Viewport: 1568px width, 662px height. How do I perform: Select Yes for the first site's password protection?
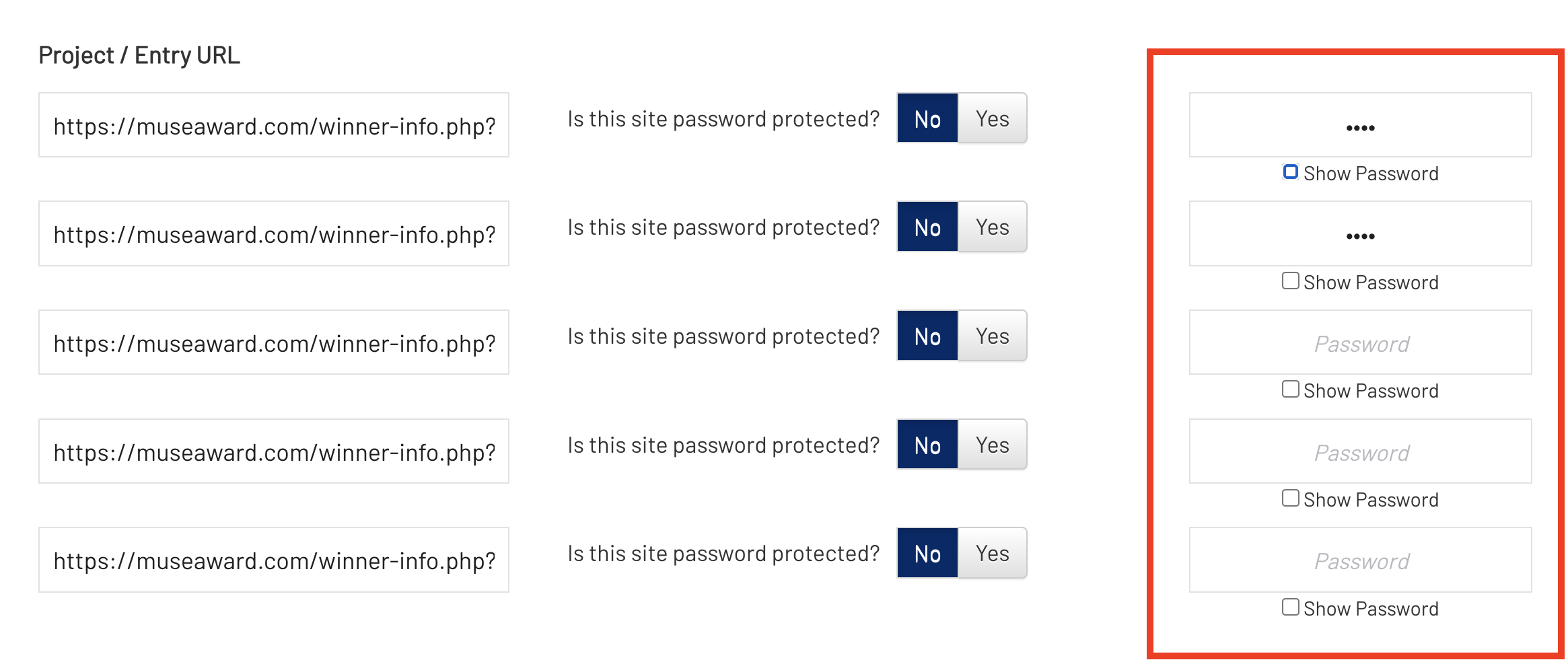click(992, 118)
